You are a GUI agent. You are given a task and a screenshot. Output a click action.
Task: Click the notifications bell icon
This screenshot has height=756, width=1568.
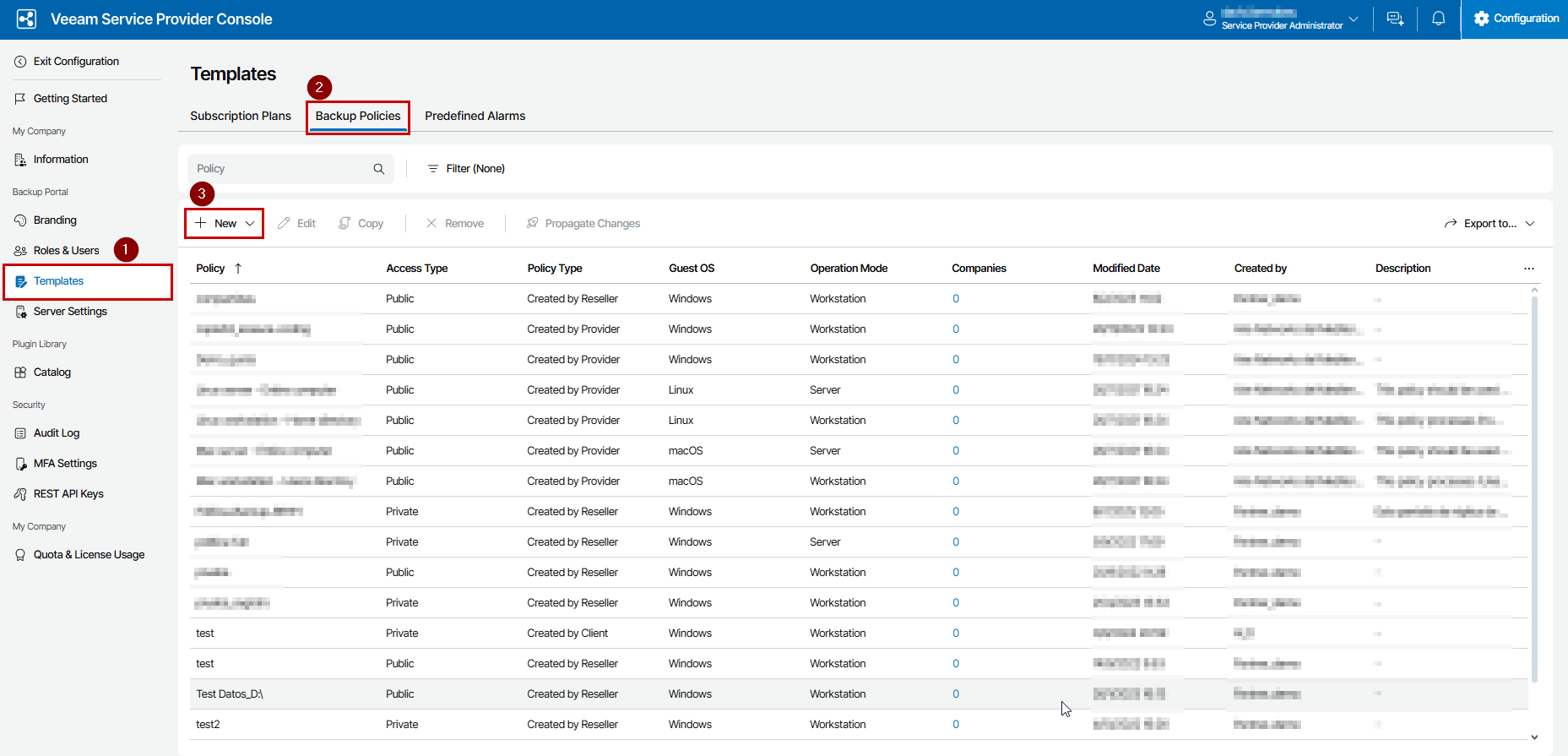point(1438,19)
